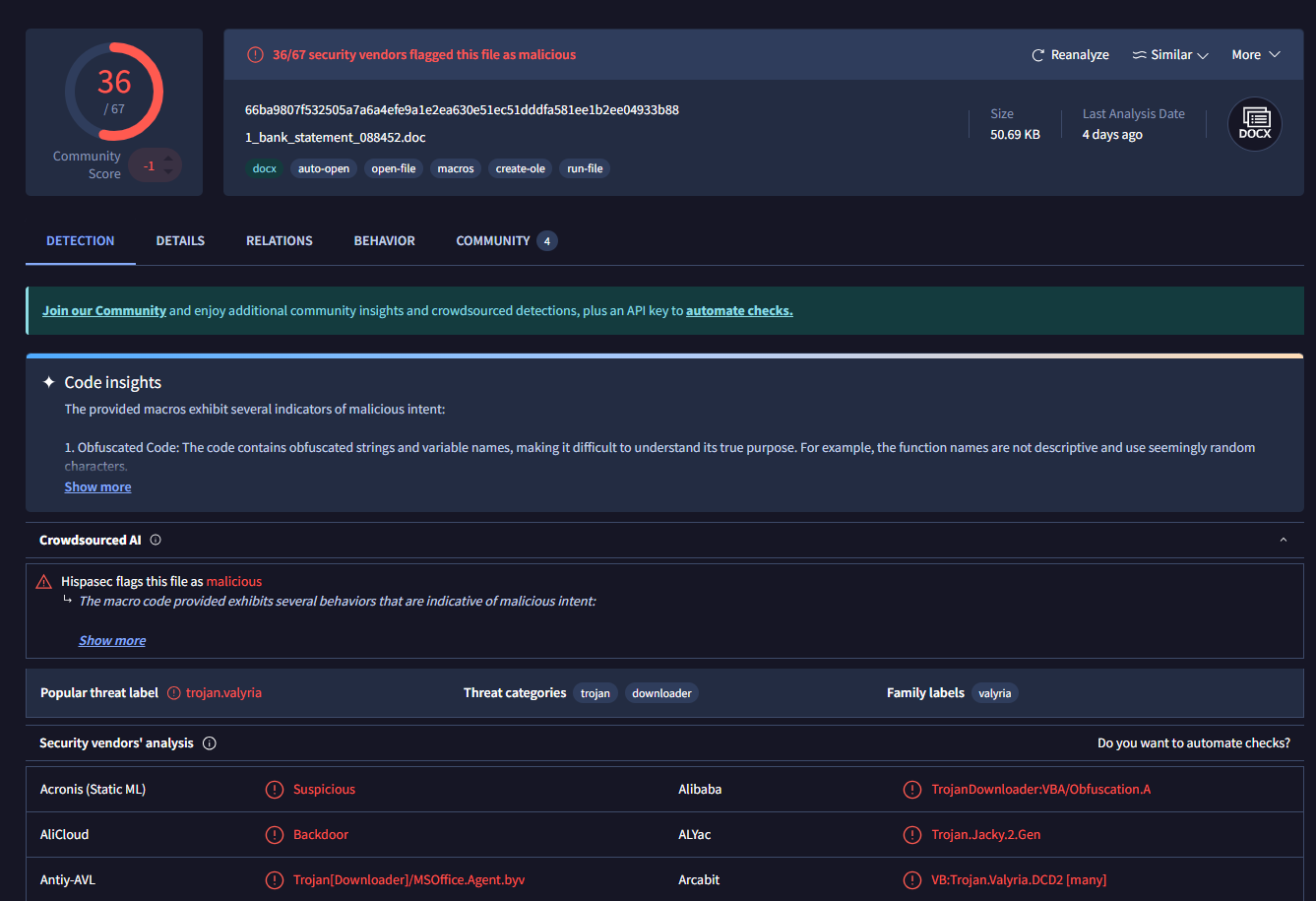This screenshot has height=901, width=1316.
Task: Click the Reanalyze refresh icon
Action: 1037,55
